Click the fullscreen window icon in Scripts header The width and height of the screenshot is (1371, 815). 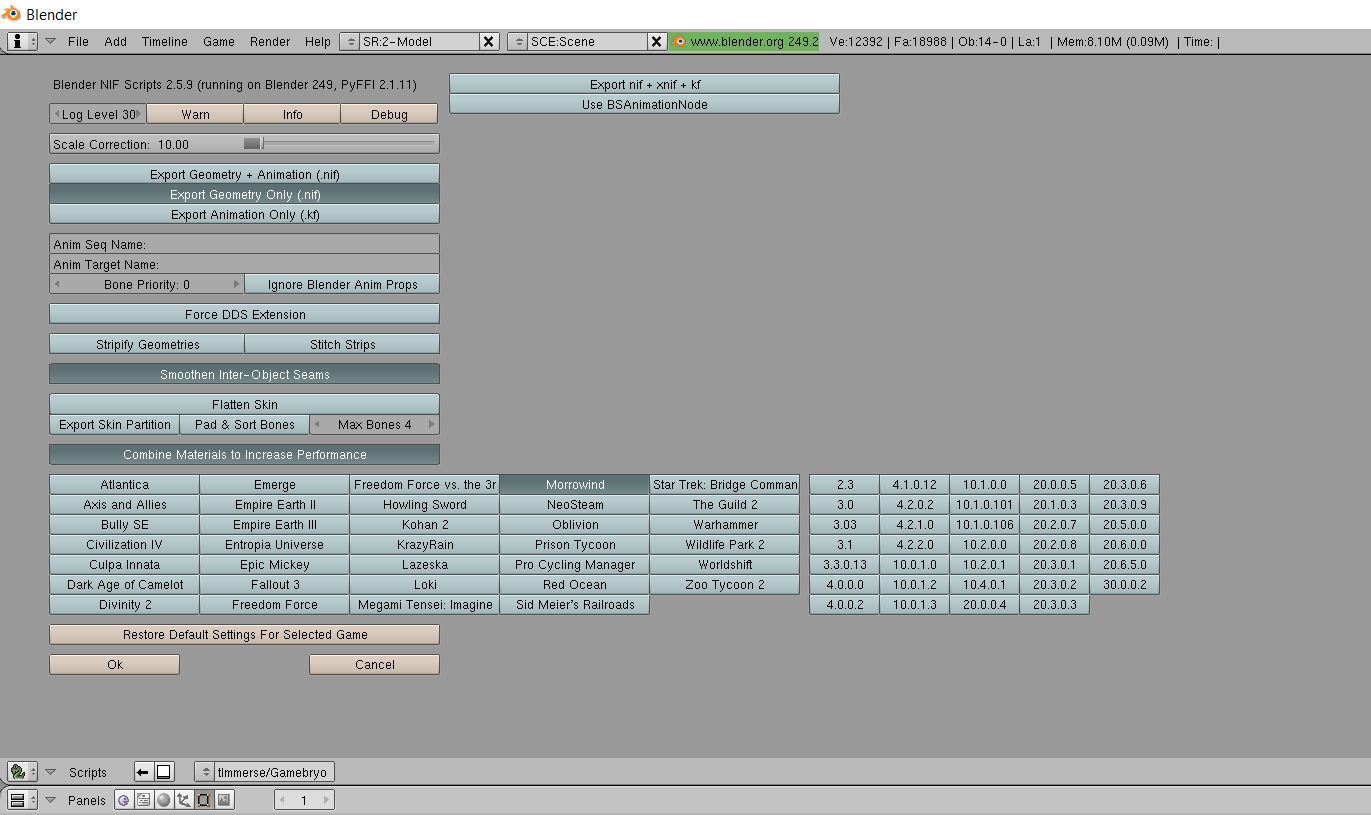[164, 772]
